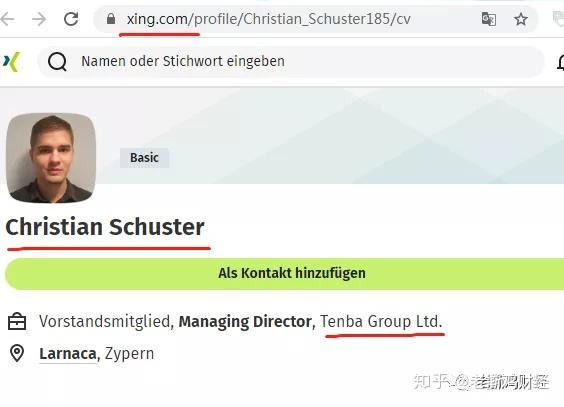Click the Tenba Group Ltd. company text
The height and width of the screenshot is (407, 564).
(381, 321)
